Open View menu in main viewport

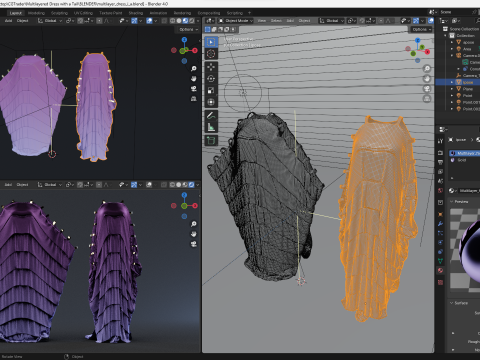[x=262, y=21]
